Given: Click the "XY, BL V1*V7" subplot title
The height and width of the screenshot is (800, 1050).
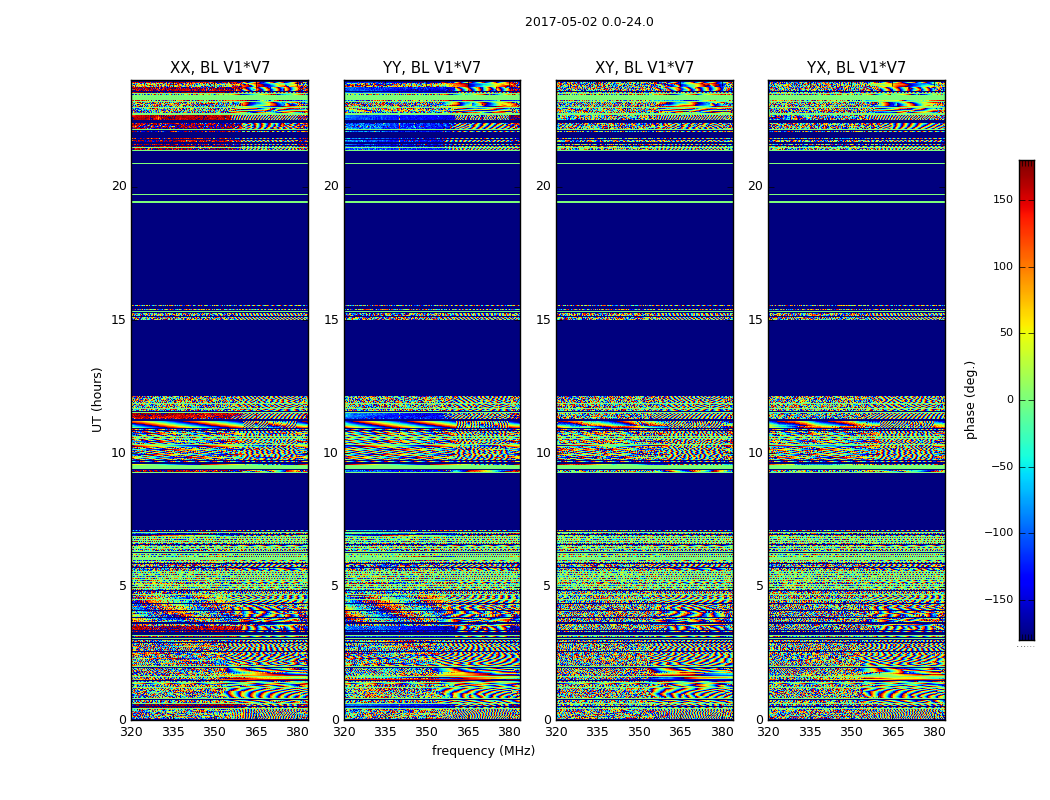Looking at the screenshot, I should [644, 68].
